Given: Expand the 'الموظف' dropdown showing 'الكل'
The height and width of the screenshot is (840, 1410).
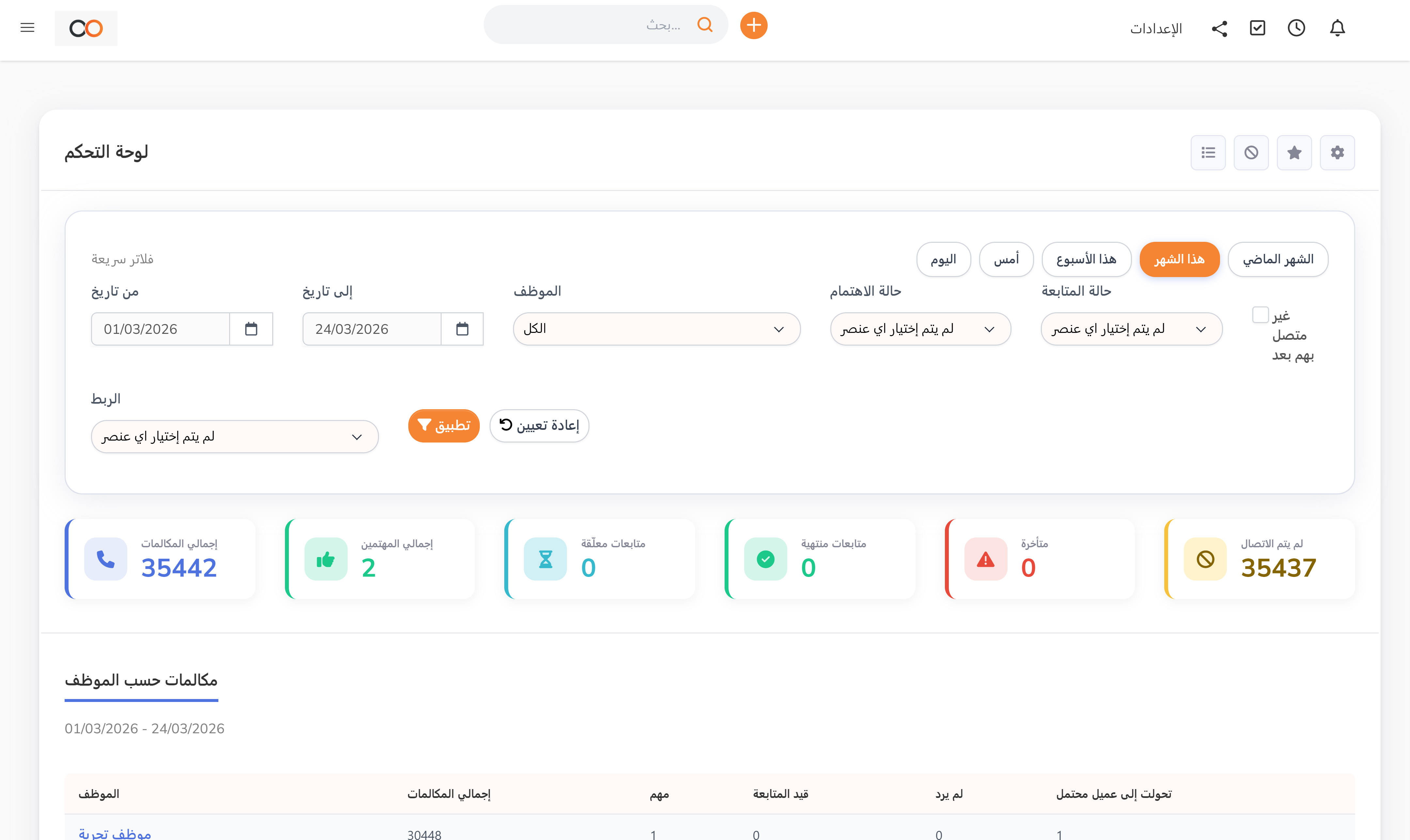Looking at the screenshot, I should (x=656, y=328).
